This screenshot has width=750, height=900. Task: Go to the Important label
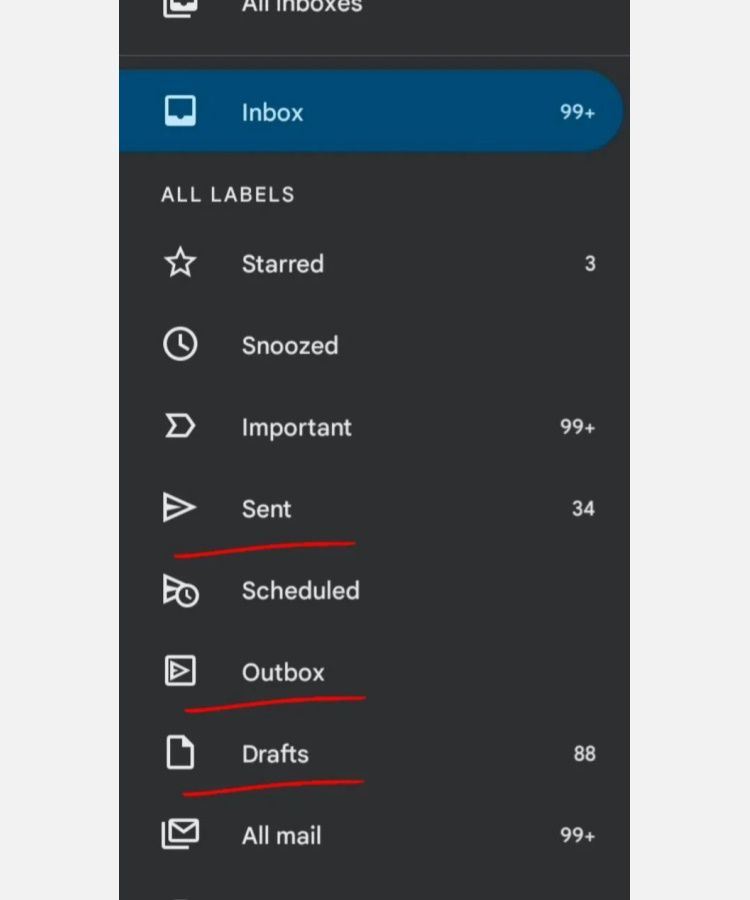coord(374,427)
